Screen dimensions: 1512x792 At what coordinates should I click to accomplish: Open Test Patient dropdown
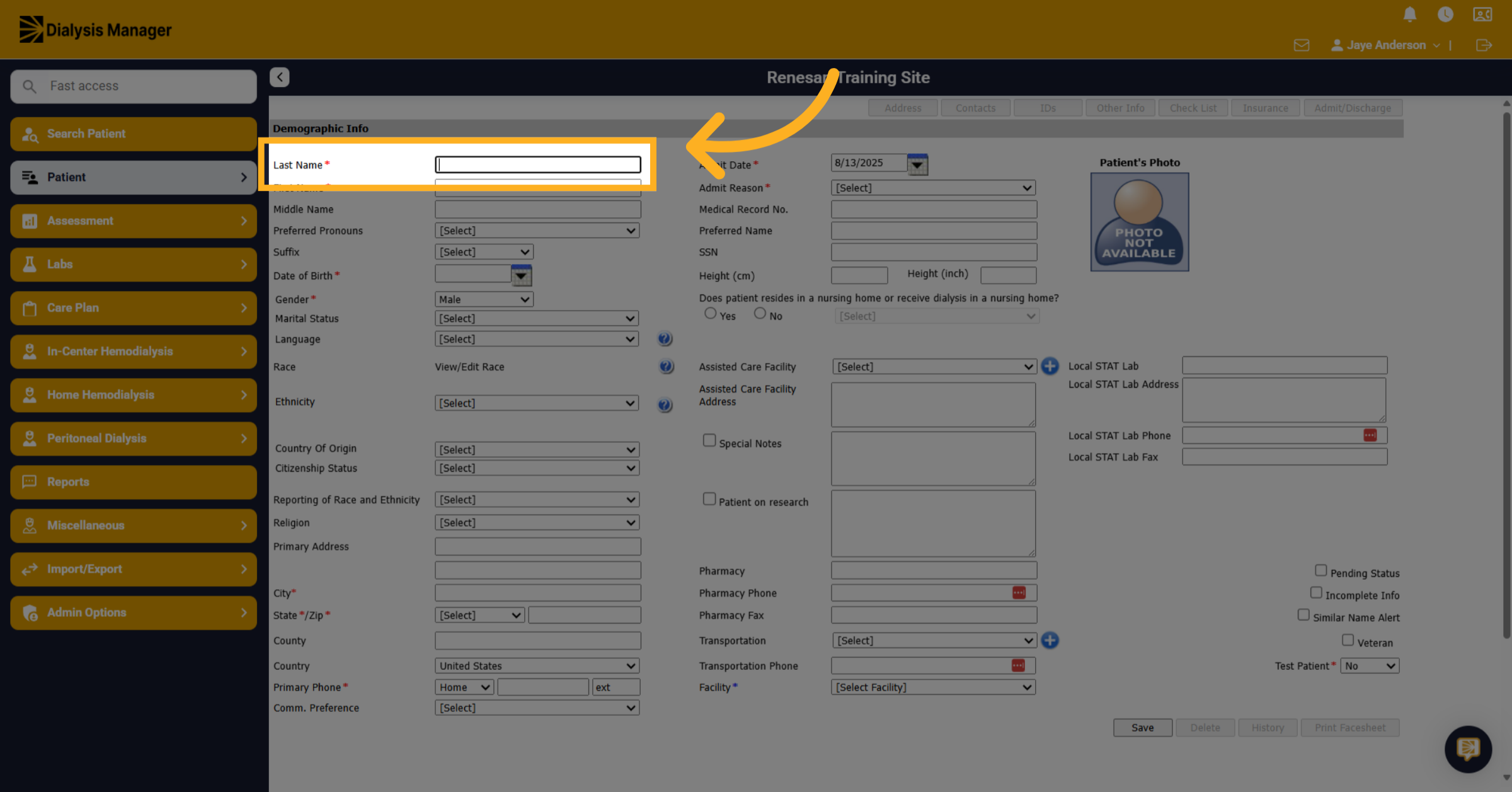click(1370, 666)
